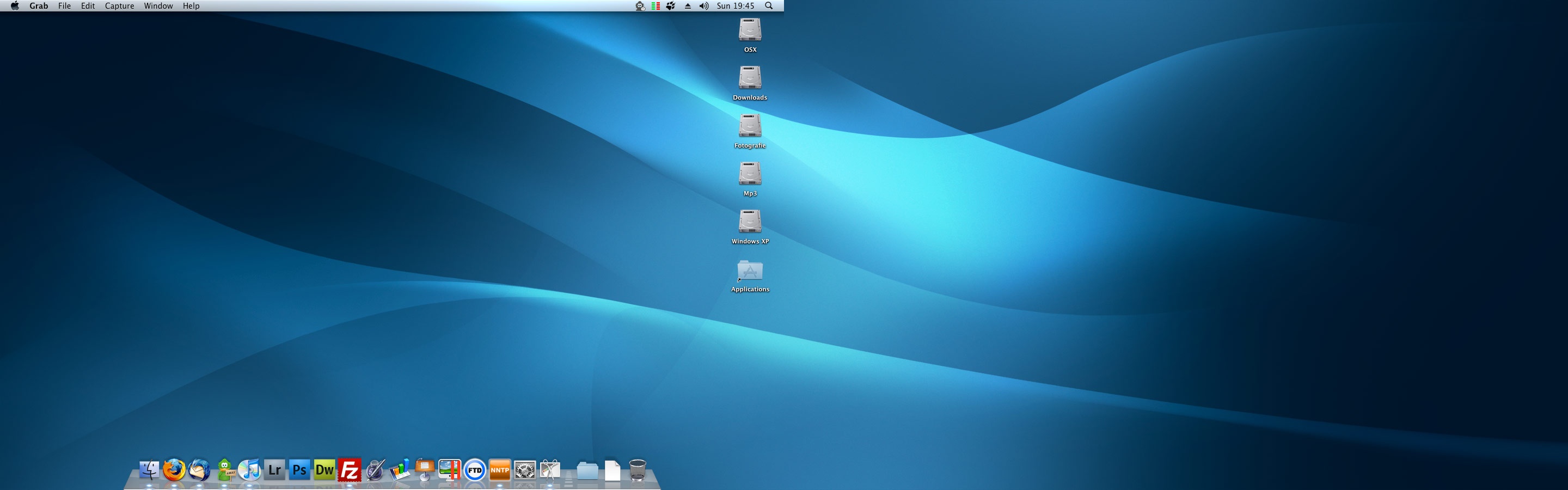Open Parallels Desktop icon in Dock
The width and height of the screenshot is (1568, 490).
pos(450,470)
